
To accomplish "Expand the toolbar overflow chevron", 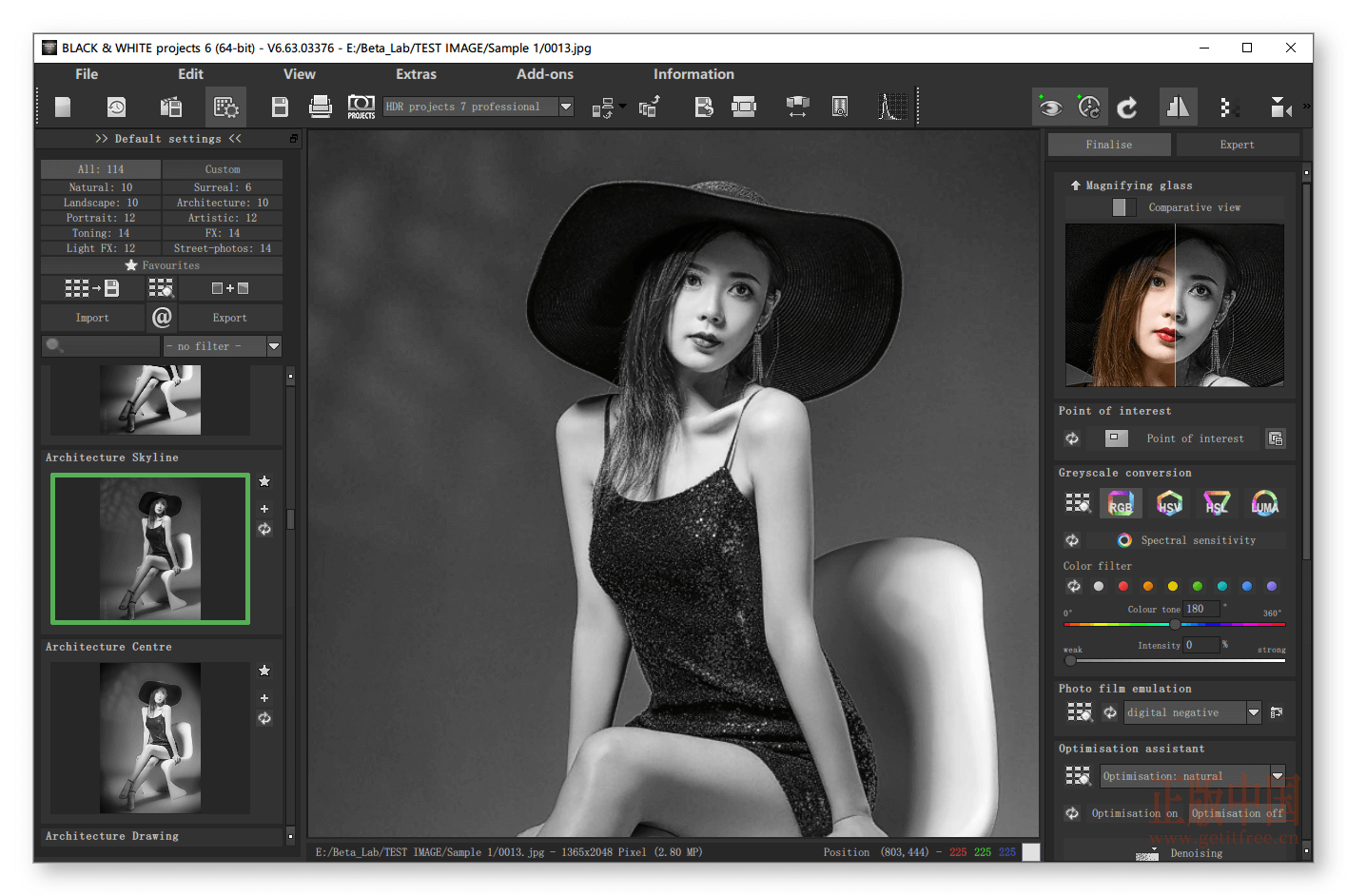I will [x=1306, y=106].
